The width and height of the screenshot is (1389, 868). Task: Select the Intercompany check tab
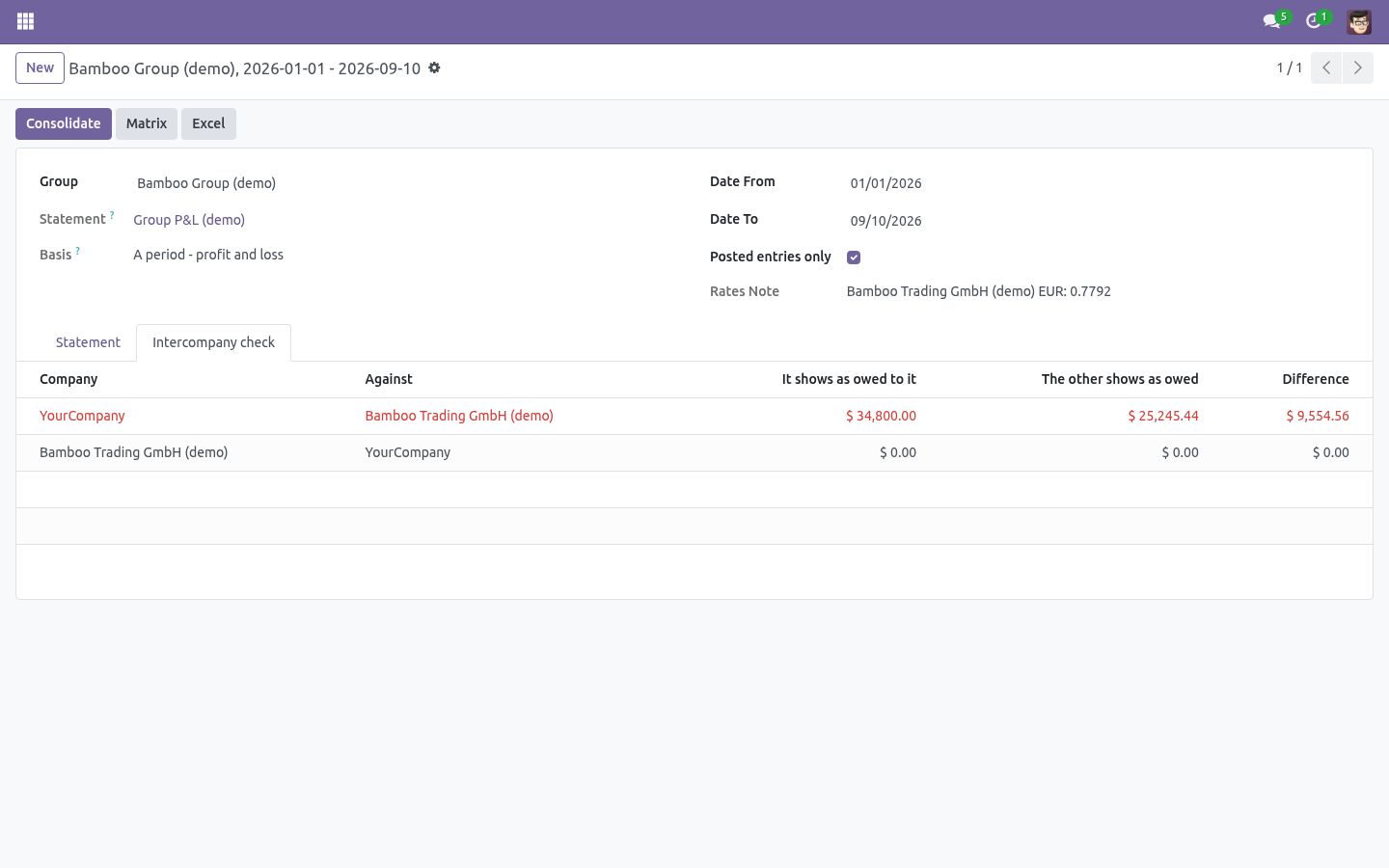213,342
